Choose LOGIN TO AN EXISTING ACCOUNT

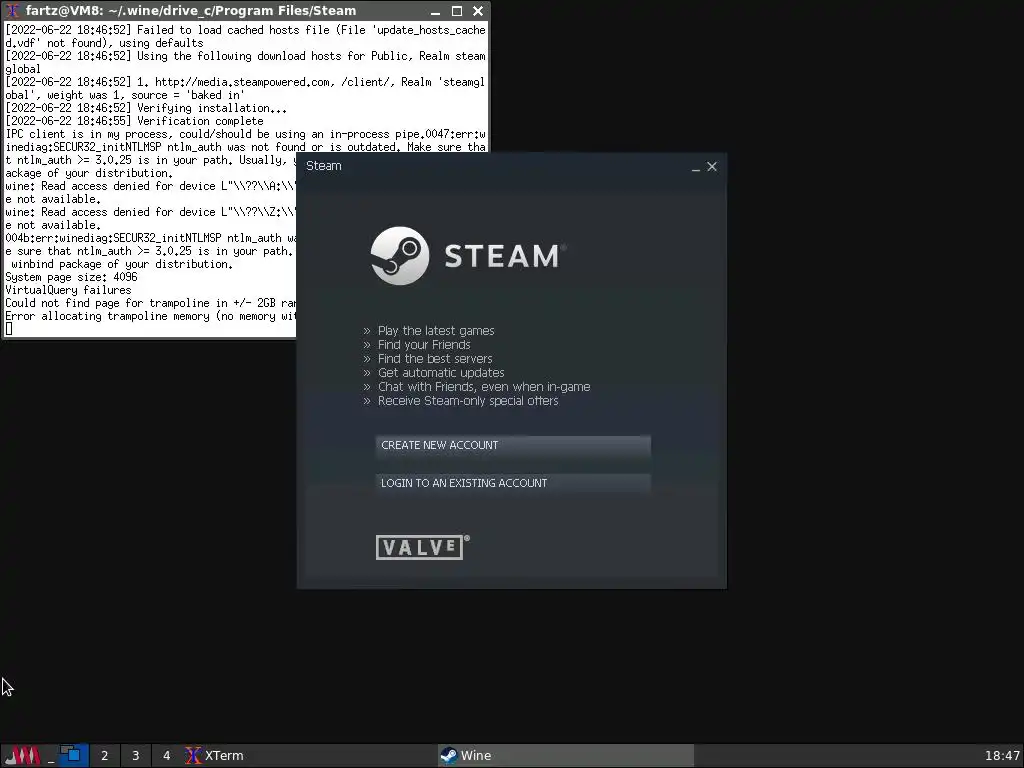513,483
